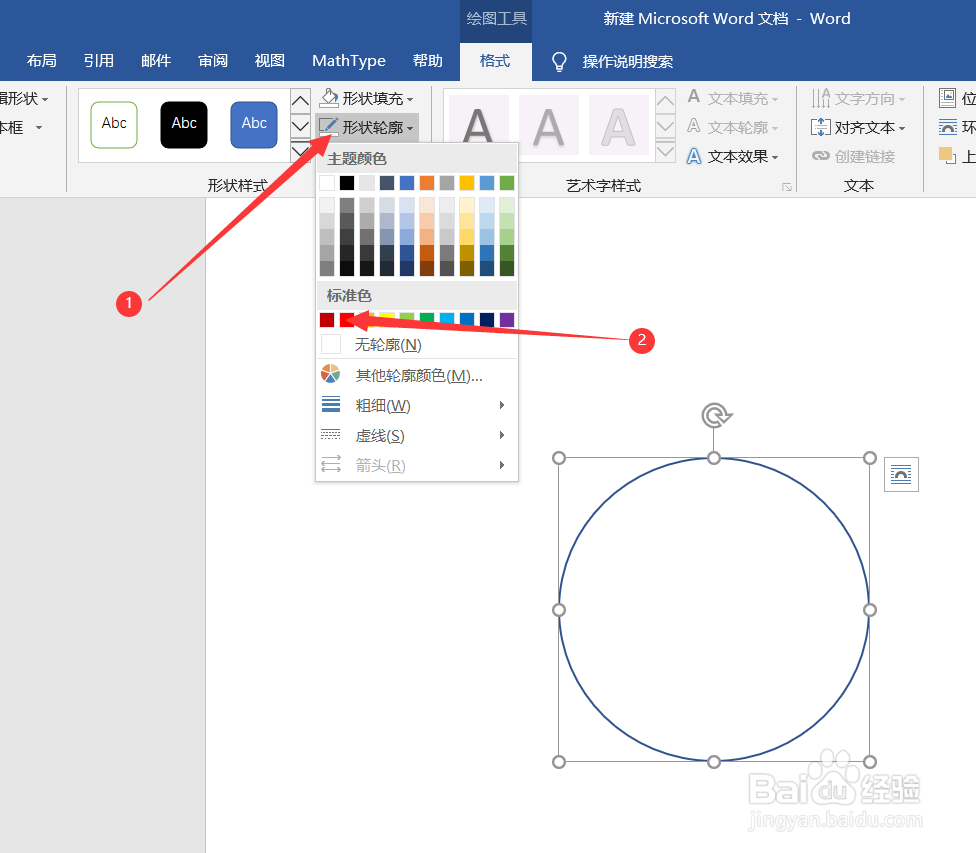This screenshot has width=976, height=853.
Task: Open the 布局 (Layout) ribbon tab
Action: [42, 61]
